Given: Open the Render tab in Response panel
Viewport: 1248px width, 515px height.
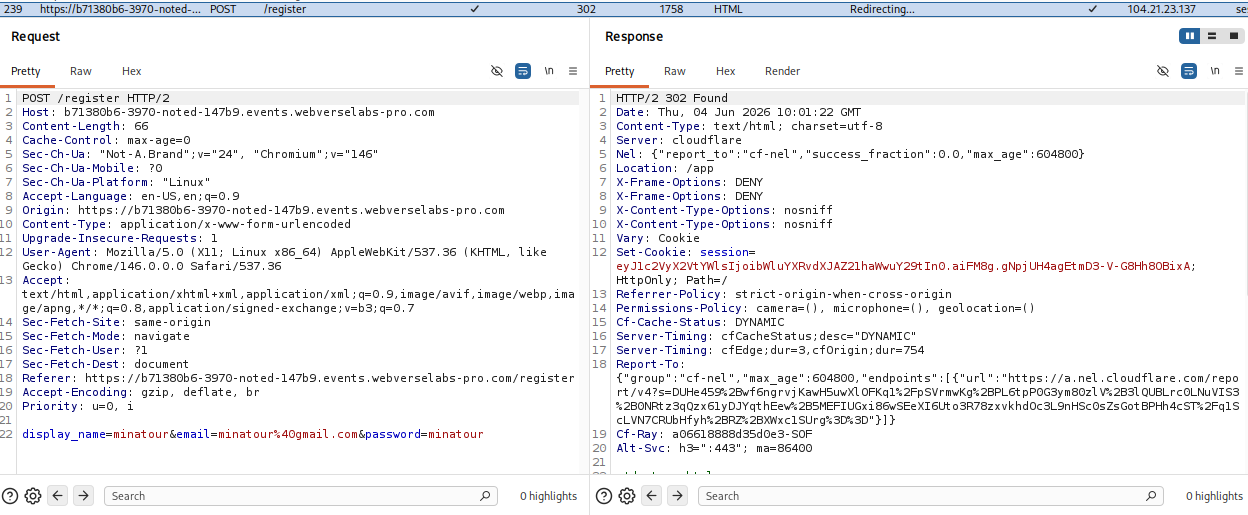Looking at the screenshot, I should tap(783, 71).
